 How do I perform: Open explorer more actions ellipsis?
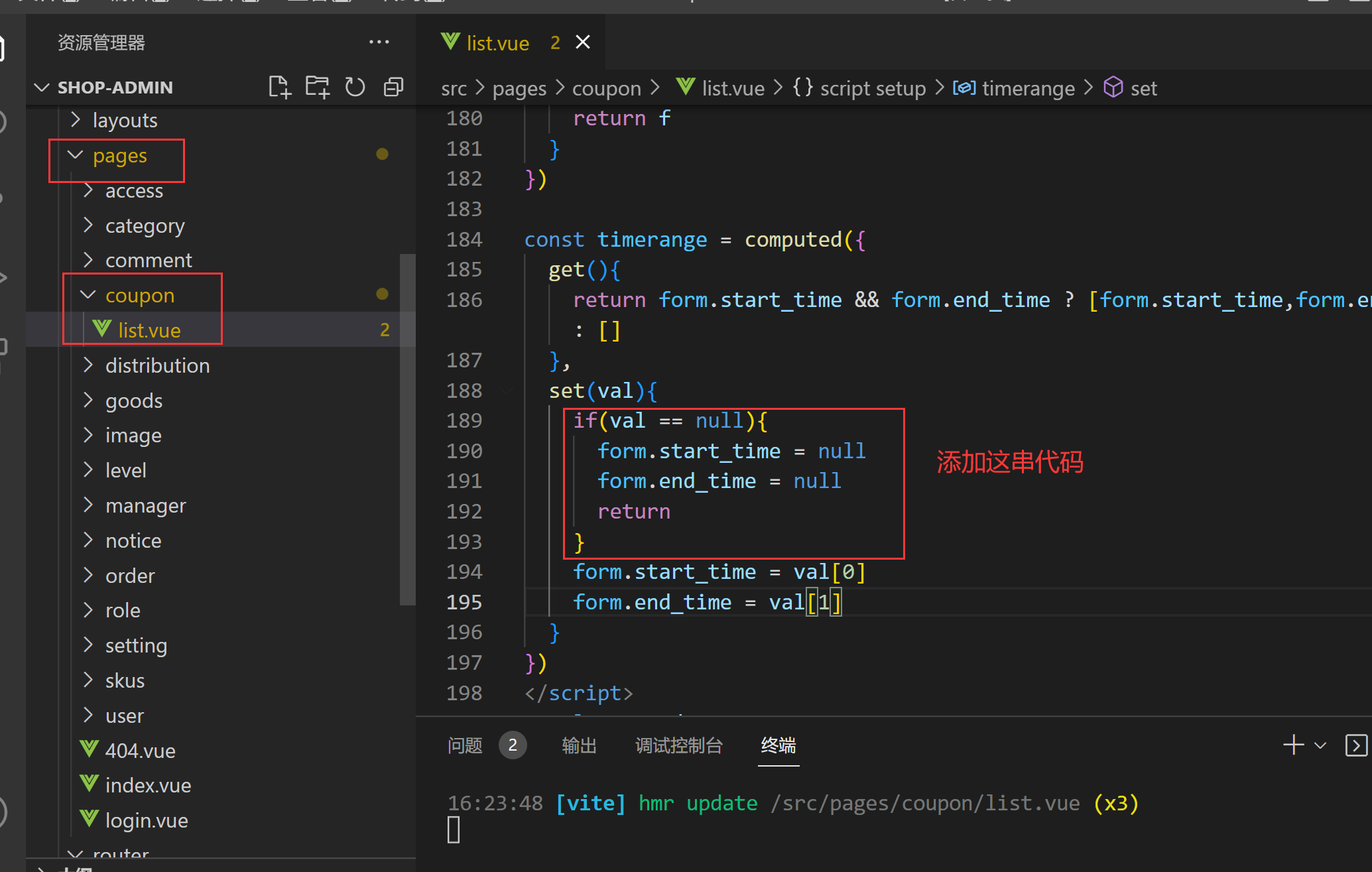(x=379, y=42)
